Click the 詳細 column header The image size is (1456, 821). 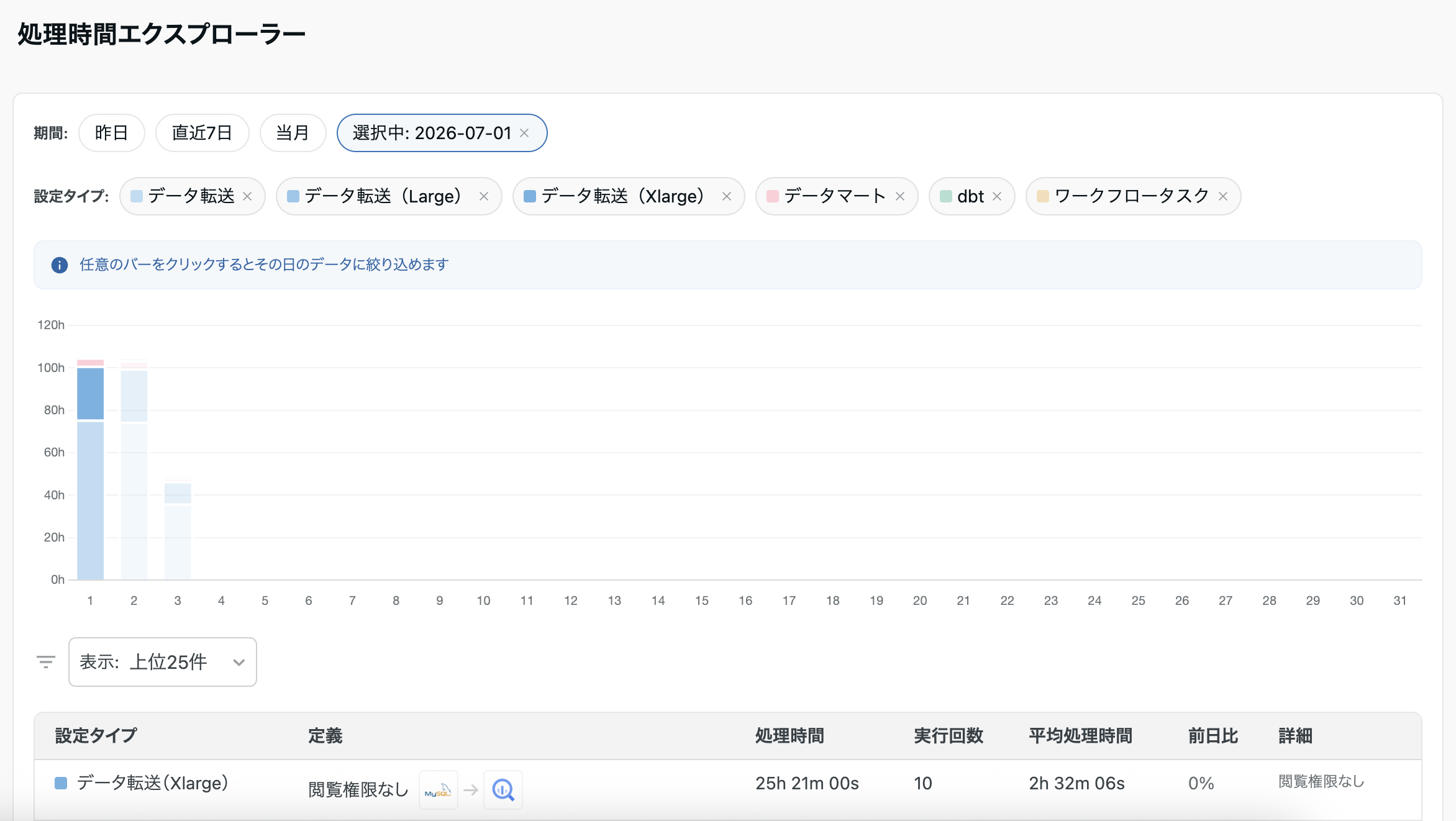point(1295,736)
